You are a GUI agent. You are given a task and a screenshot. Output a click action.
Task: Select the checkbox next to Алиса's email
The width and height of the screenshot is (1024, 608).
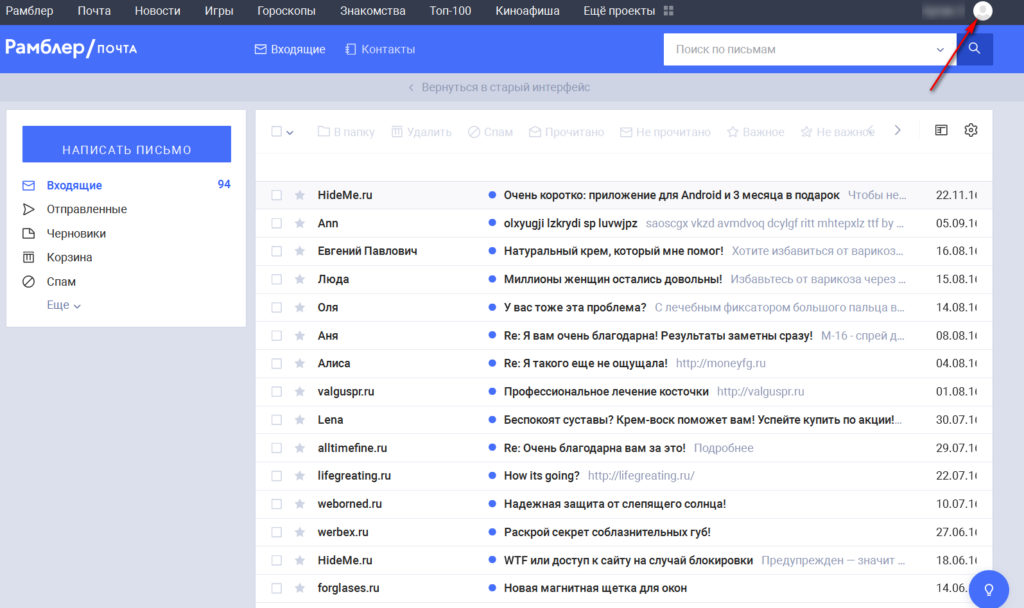click(x=277, y=363)
